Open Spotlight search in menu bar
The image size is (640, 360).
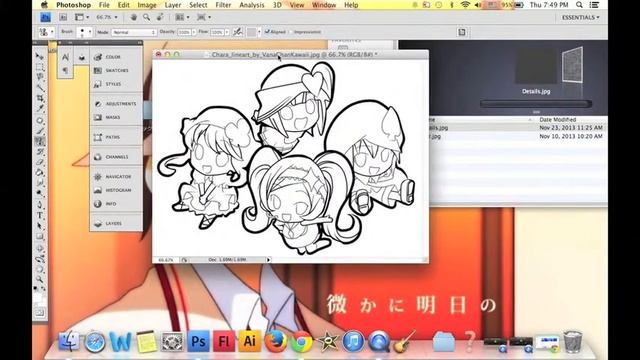[x=579, y=5]
